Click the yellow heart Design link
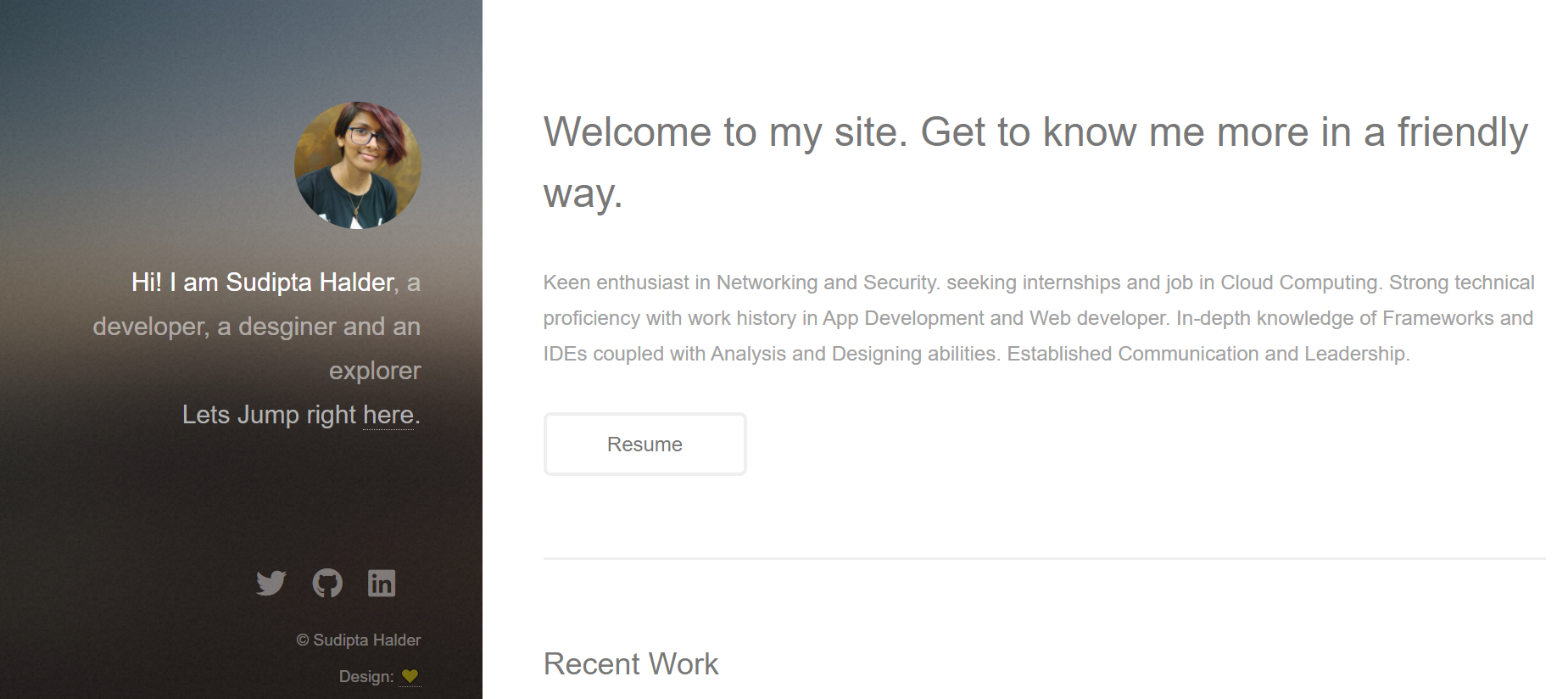Image resolution: width=1568 pixels, height=699 pixels. [410, 676]
